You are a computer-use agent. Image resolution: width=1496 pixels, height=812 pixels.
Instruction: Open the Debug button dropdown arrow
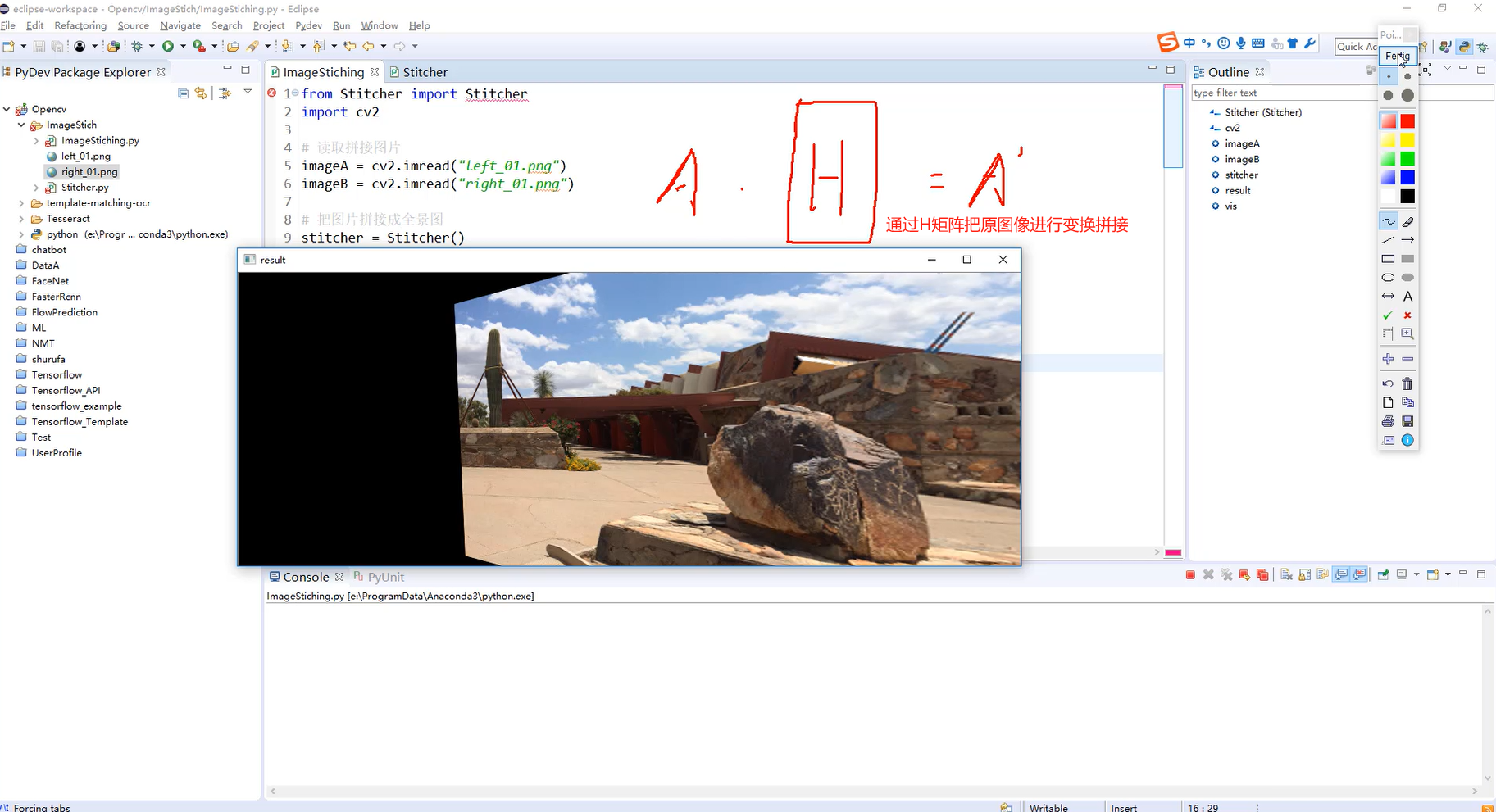[x=152, y=46]
